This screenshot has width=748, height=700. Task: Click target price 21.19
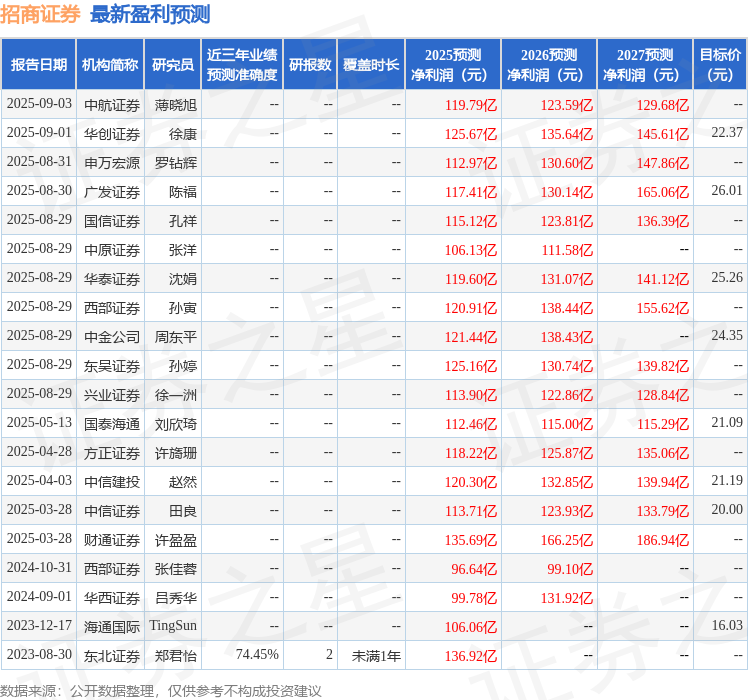point(727,481)
